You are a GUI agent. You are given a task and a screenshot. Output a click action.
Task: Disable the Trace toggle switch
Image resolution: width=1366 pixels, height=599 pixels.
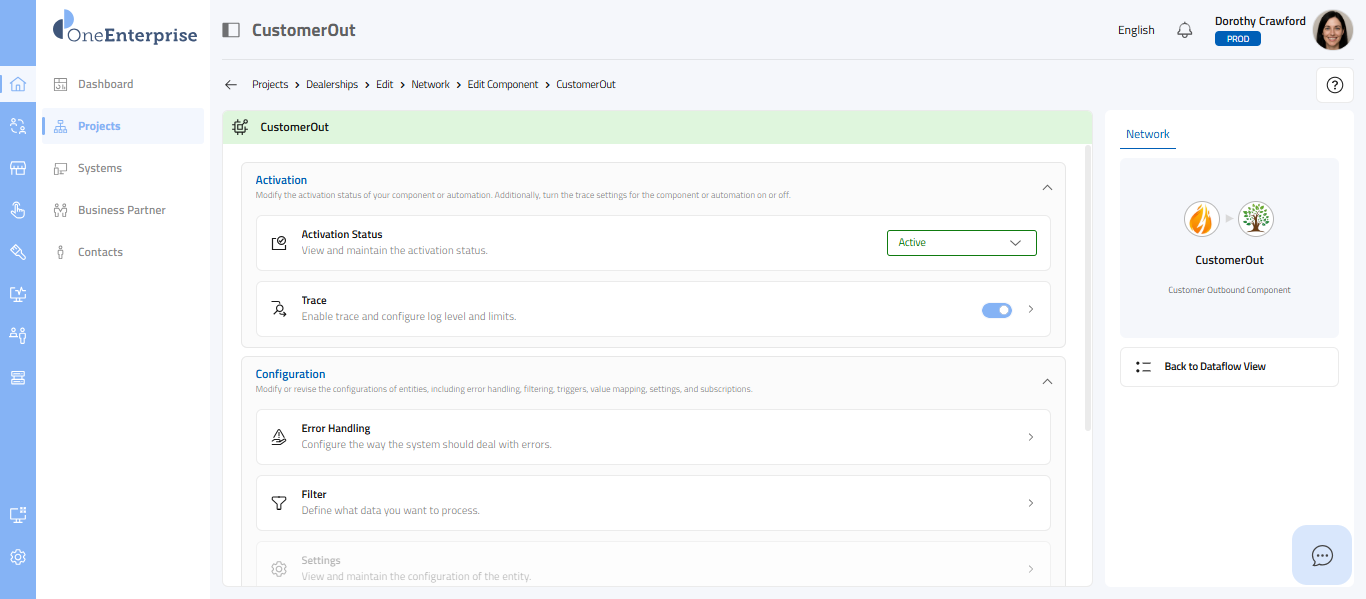click(997, 310)
